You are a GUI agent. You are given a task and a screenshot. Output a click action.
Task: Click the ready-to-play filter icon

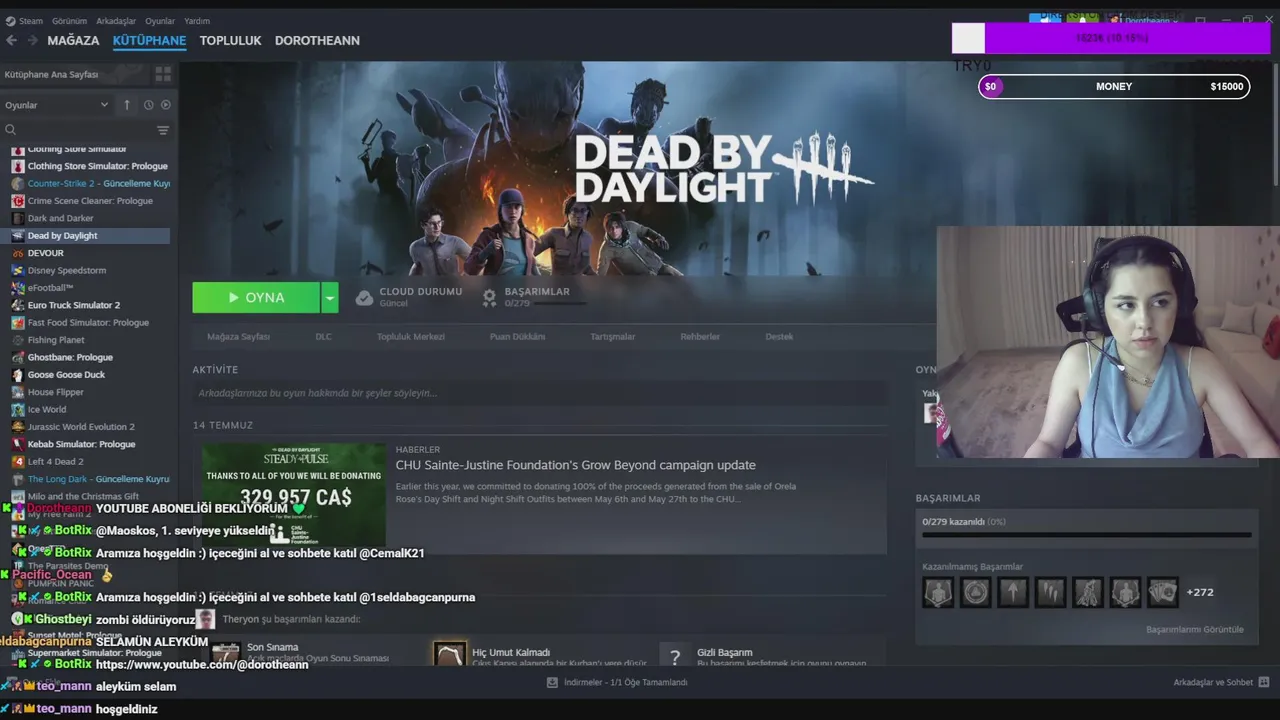(x=166, y=105)
